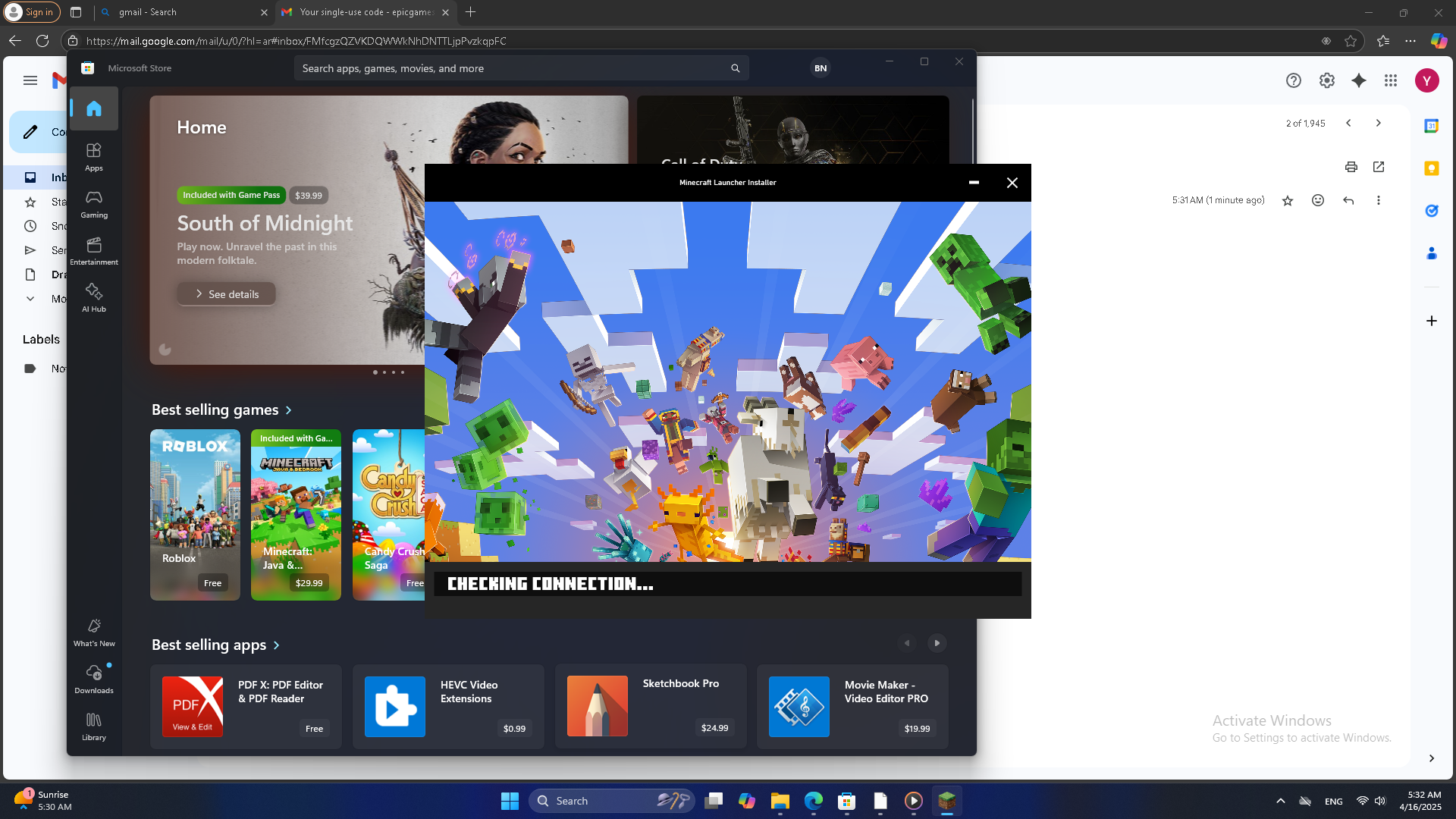The height and width of the screenshot is (819, 1456).
Task: Open the volume control in tray
Action: click(1380, 801)
